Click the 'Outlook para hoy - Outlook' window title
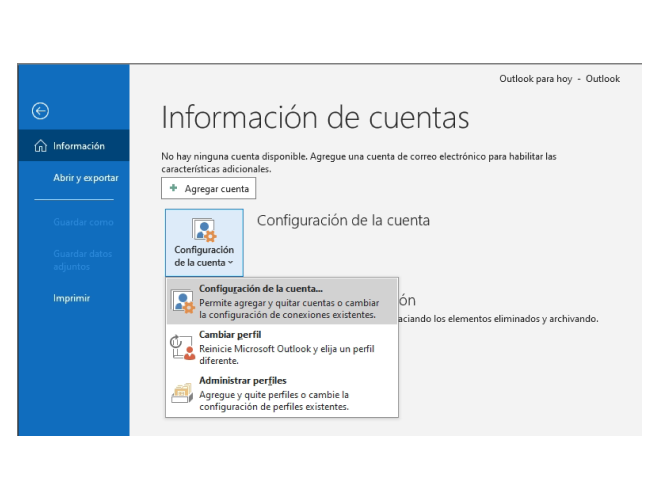Viewport: 660px width, 500px height. (559, 79)
